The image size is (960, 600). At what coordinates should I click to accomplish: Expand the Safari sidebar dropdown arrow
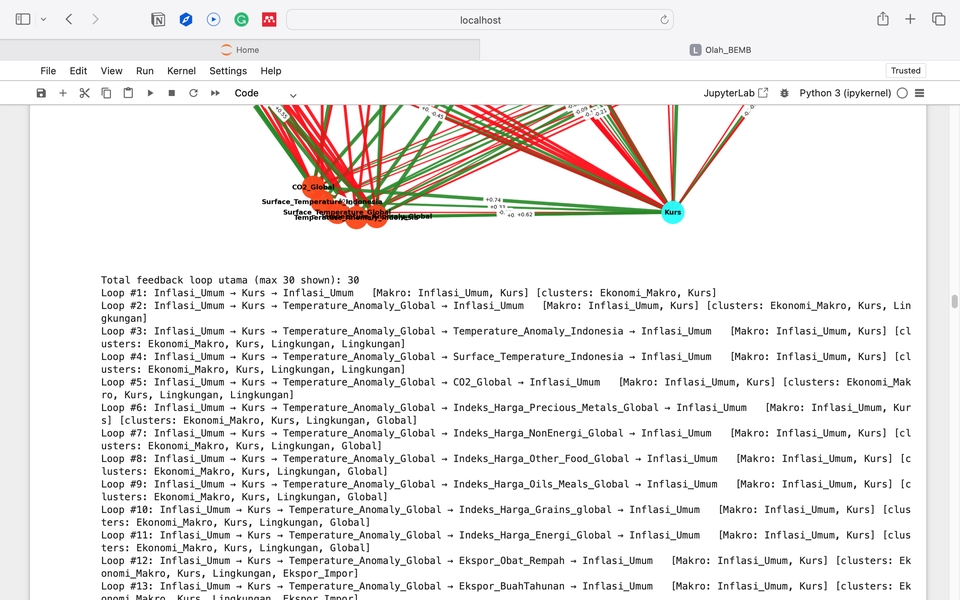tap(43, 19)
